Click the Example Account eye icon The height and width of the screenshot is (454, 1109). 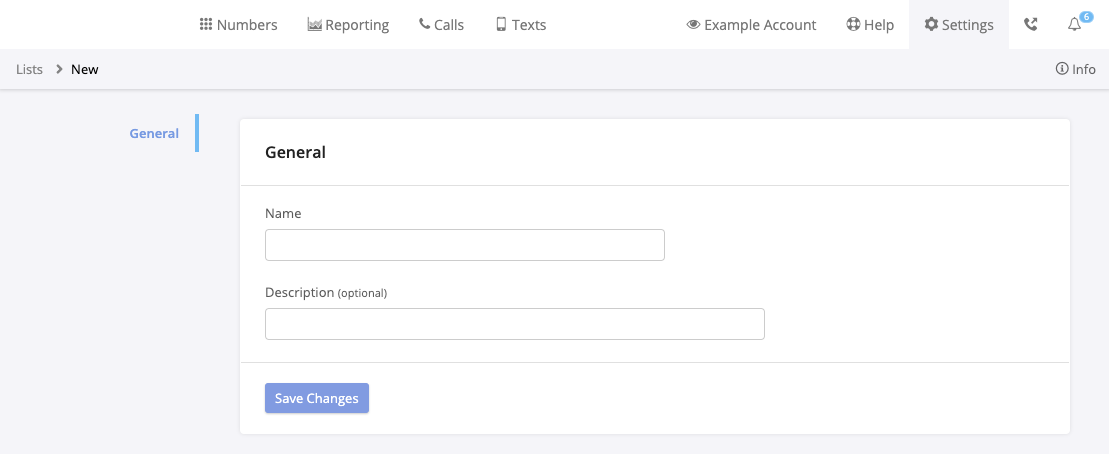693,25
